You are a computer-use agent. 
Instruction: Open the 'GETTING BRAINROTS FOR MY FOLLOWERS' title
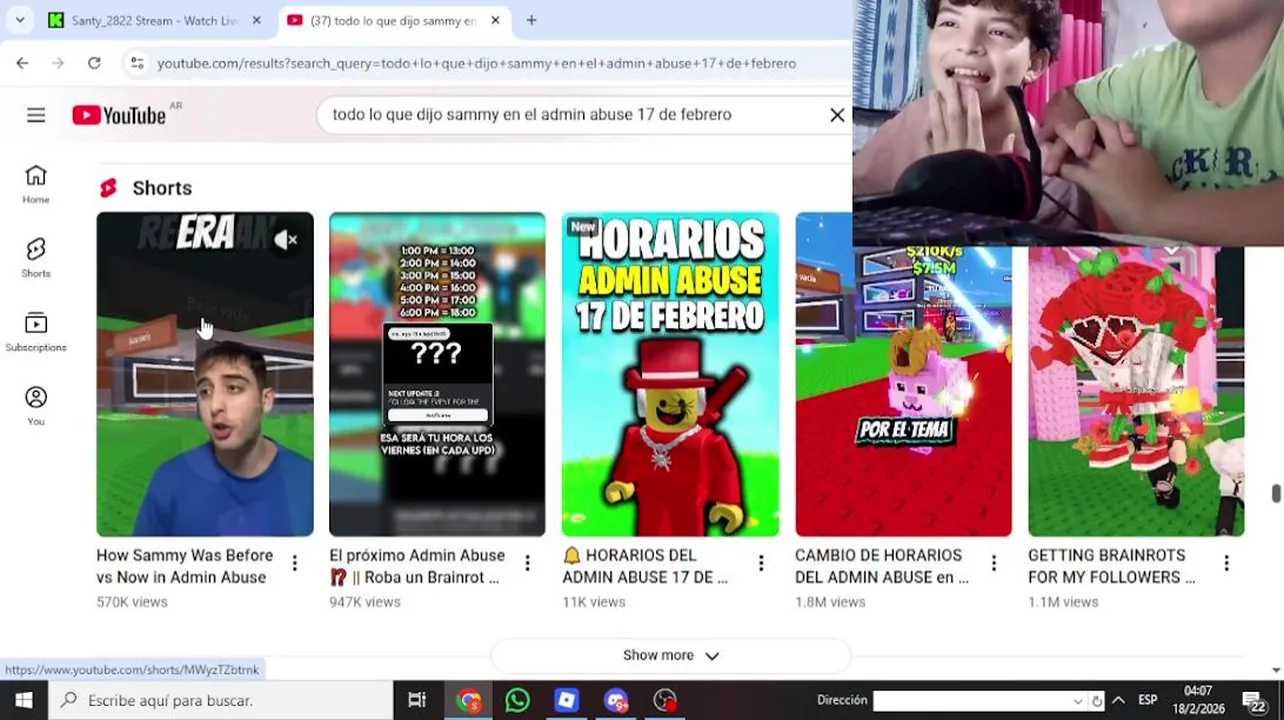(1111, 566)
